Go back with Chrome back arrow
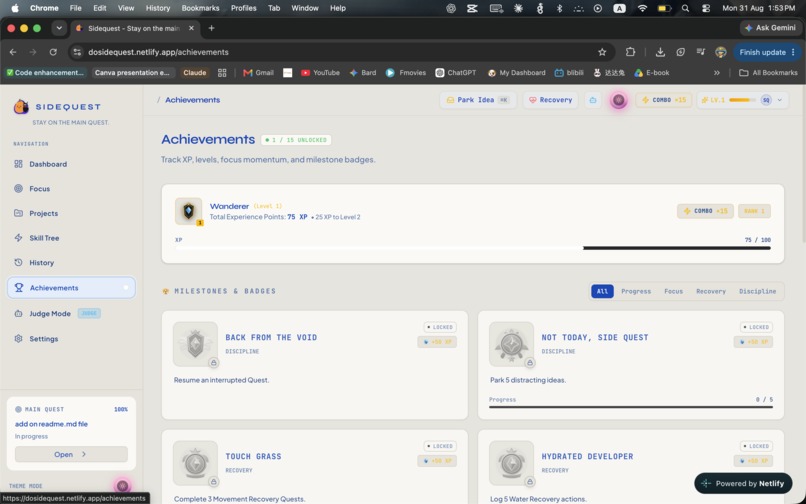 13,52
